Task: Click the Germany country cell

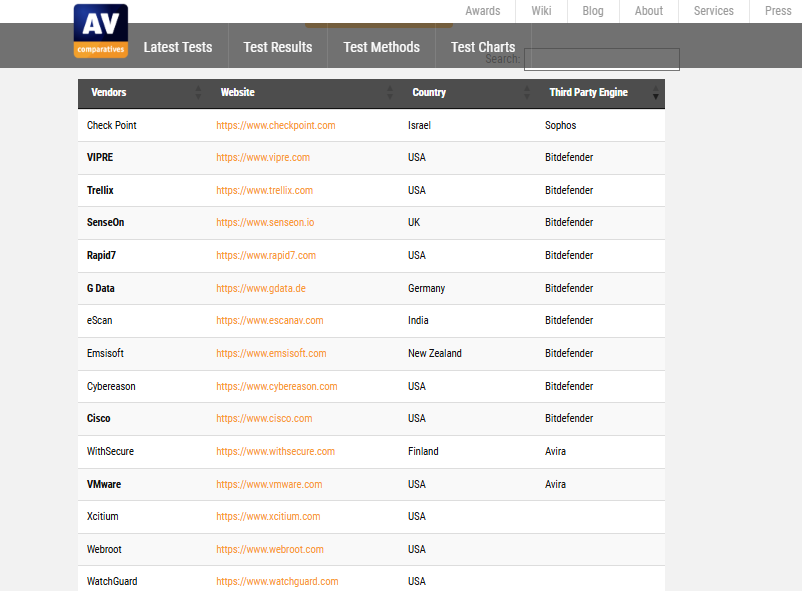Action: (427, 289)
